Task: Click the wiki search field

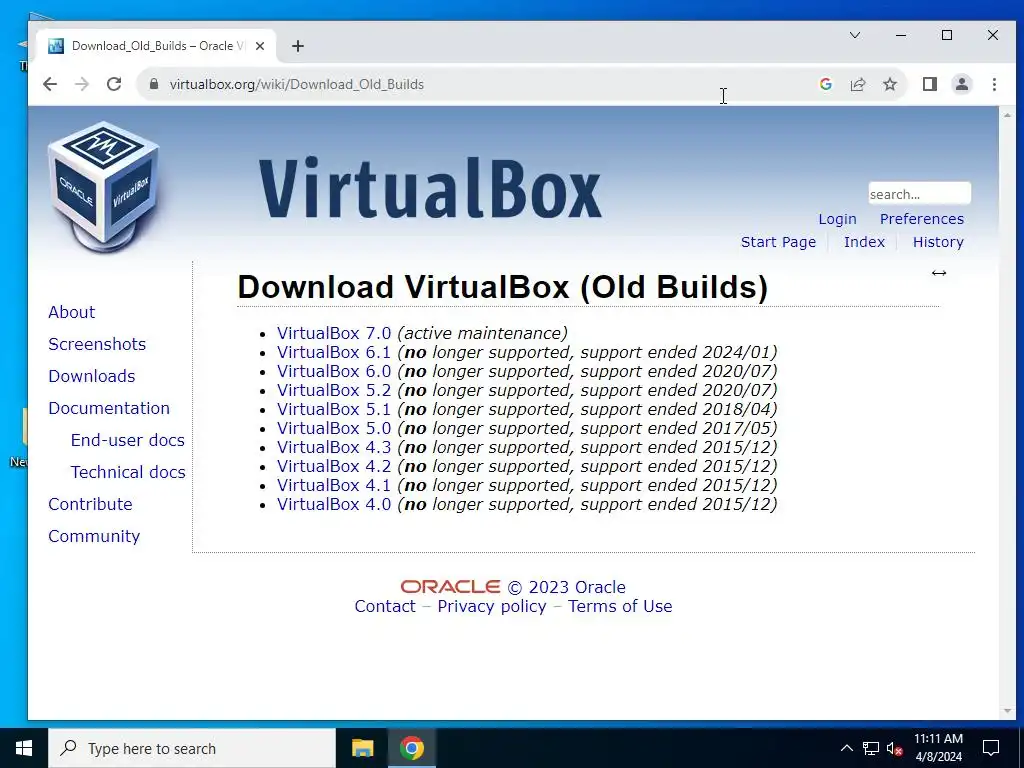Action: point(919,194)
